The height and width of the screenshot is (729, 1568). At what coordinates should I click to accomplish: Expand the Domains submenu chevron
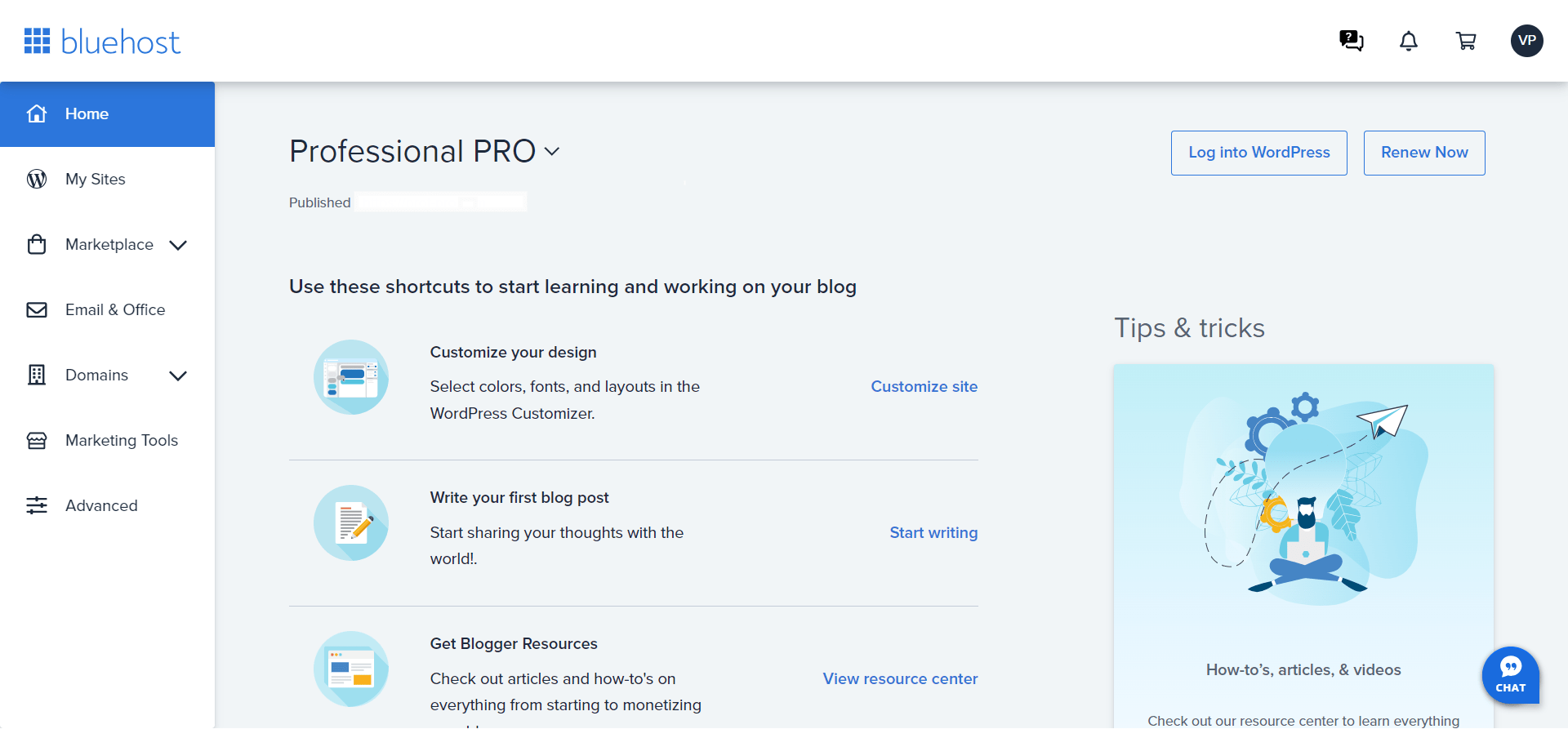pos(178,376)
